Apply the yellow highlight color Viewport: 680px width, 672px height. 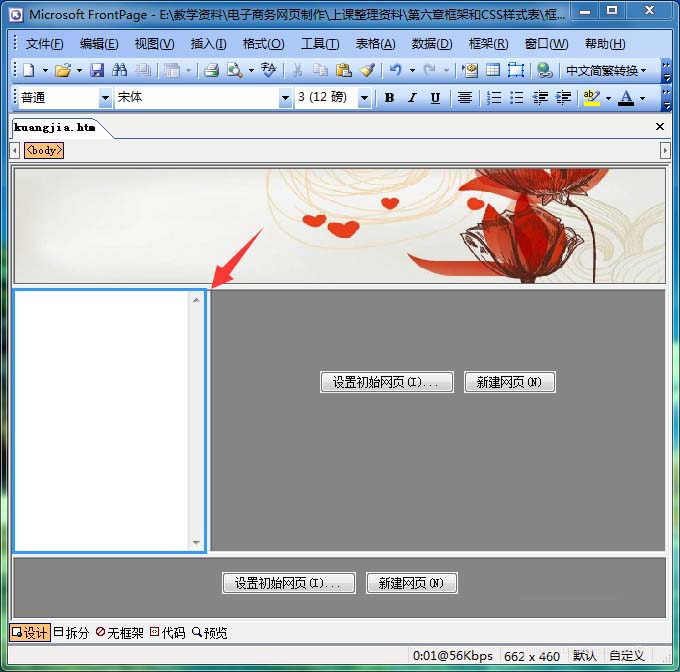pos(592,98)
